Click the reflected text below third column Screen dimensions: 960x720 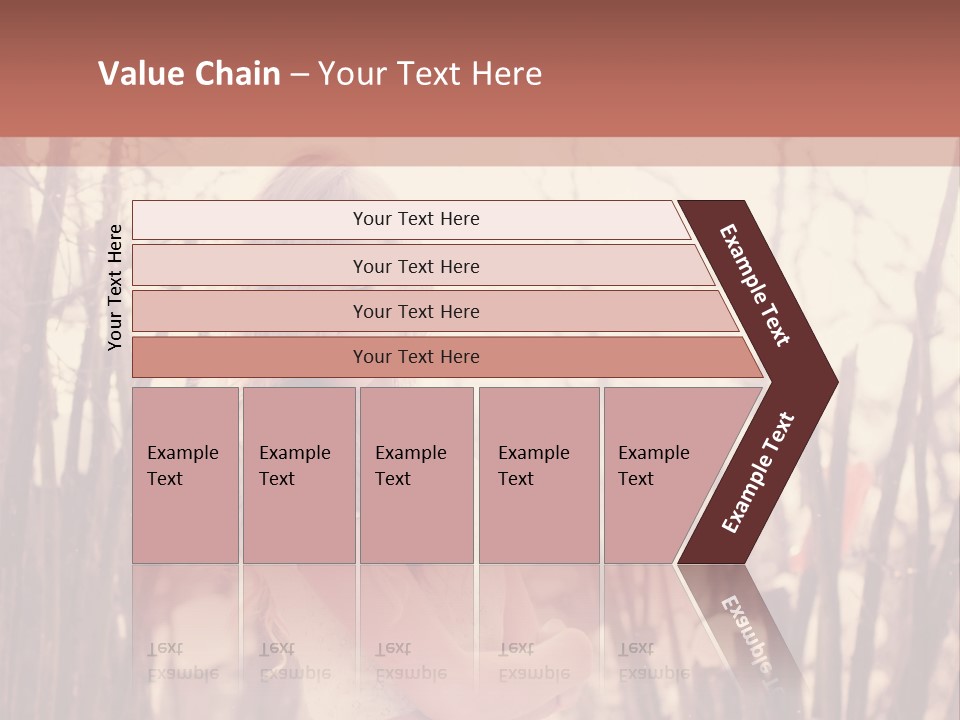411,661
